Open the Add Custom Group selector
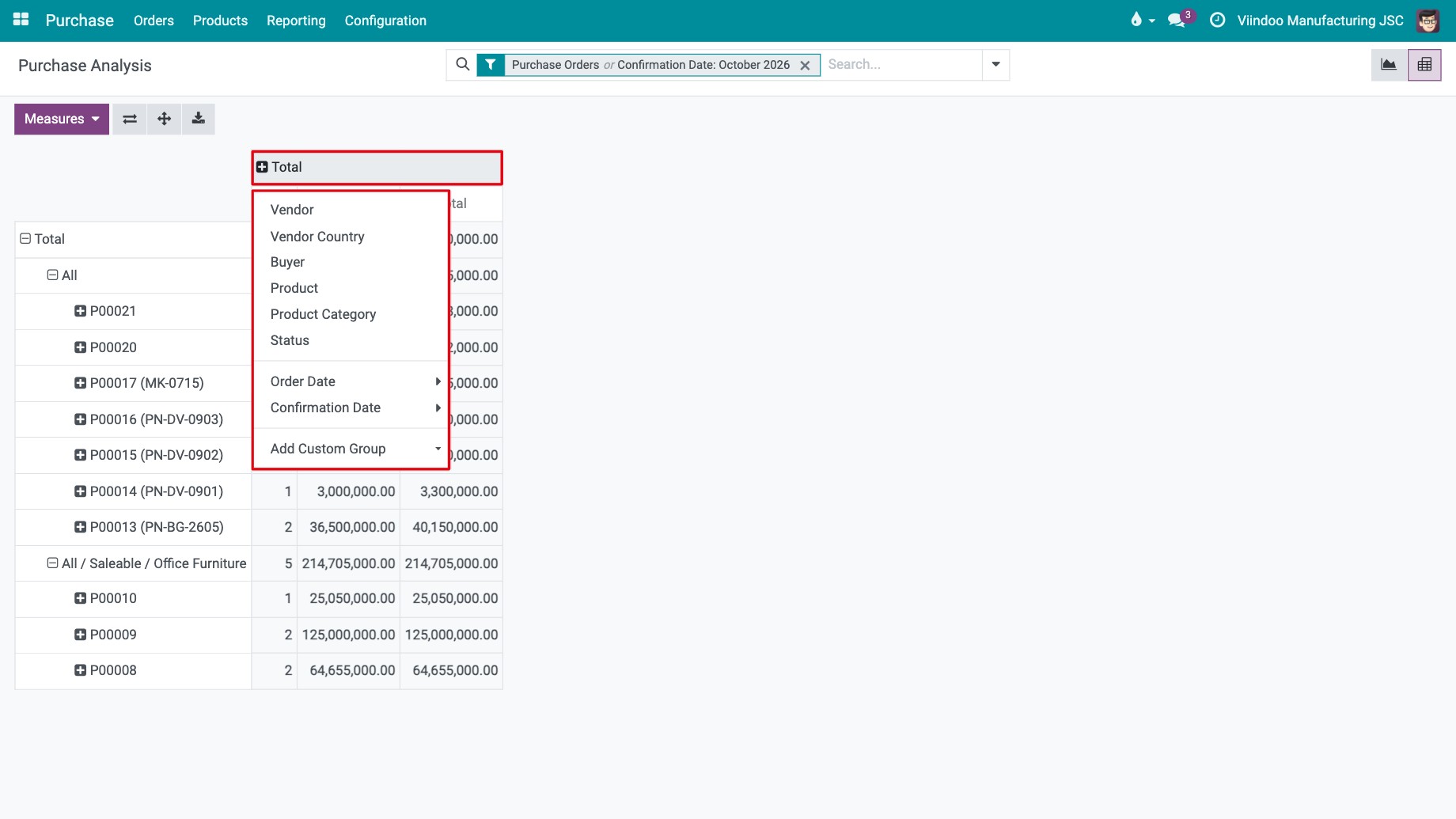 coord(351,449)
